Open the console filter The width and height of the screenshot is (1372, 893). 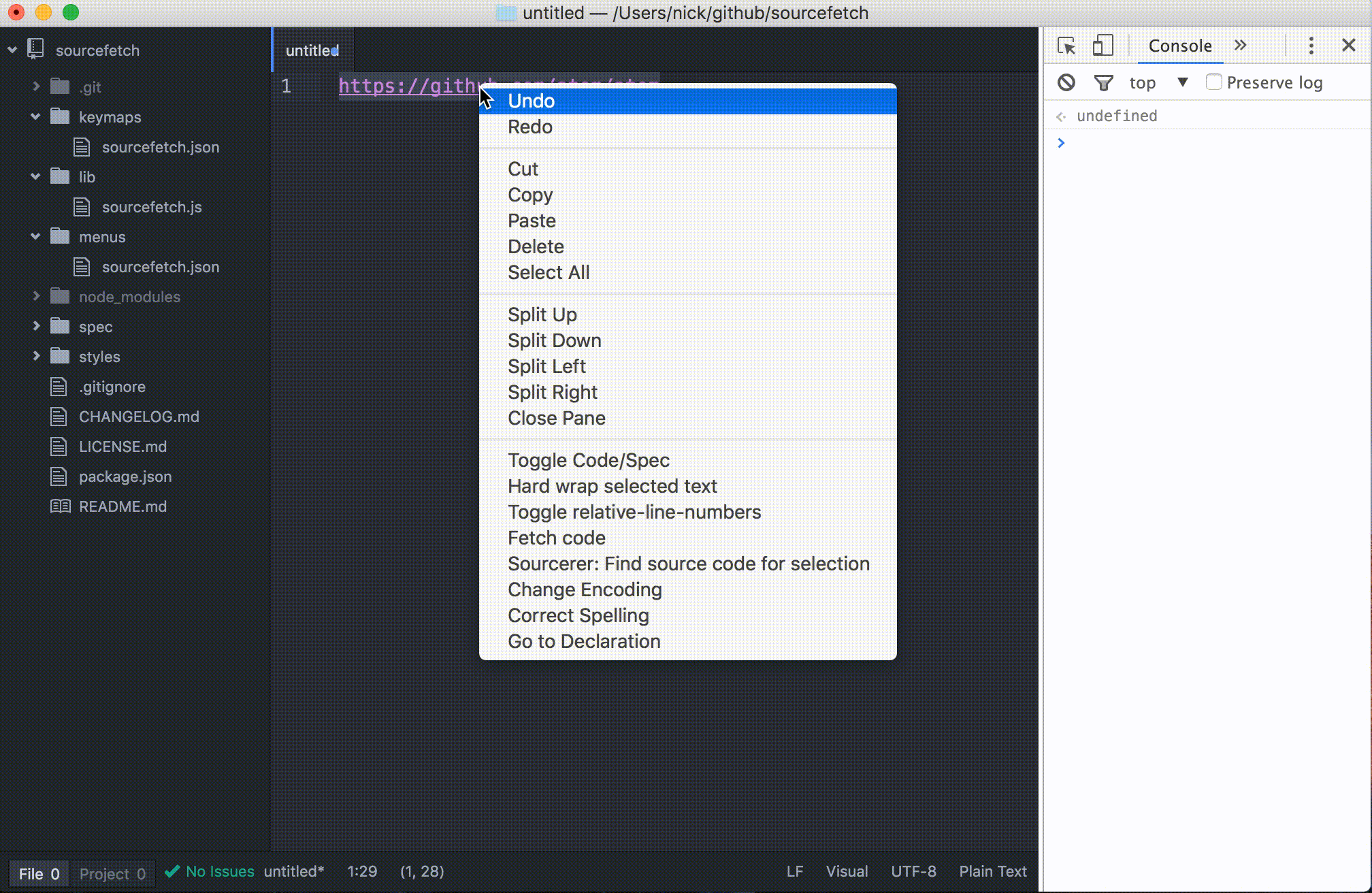[x=1102, y=82]
